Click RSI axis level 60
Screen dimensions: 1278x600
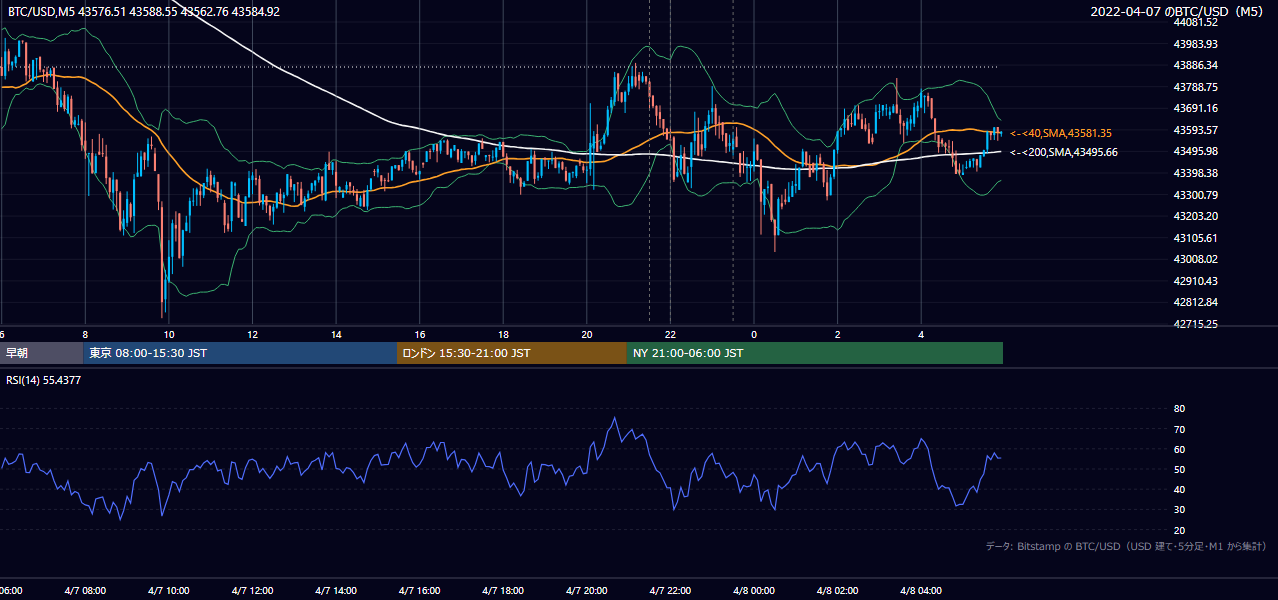(1179, 449)
